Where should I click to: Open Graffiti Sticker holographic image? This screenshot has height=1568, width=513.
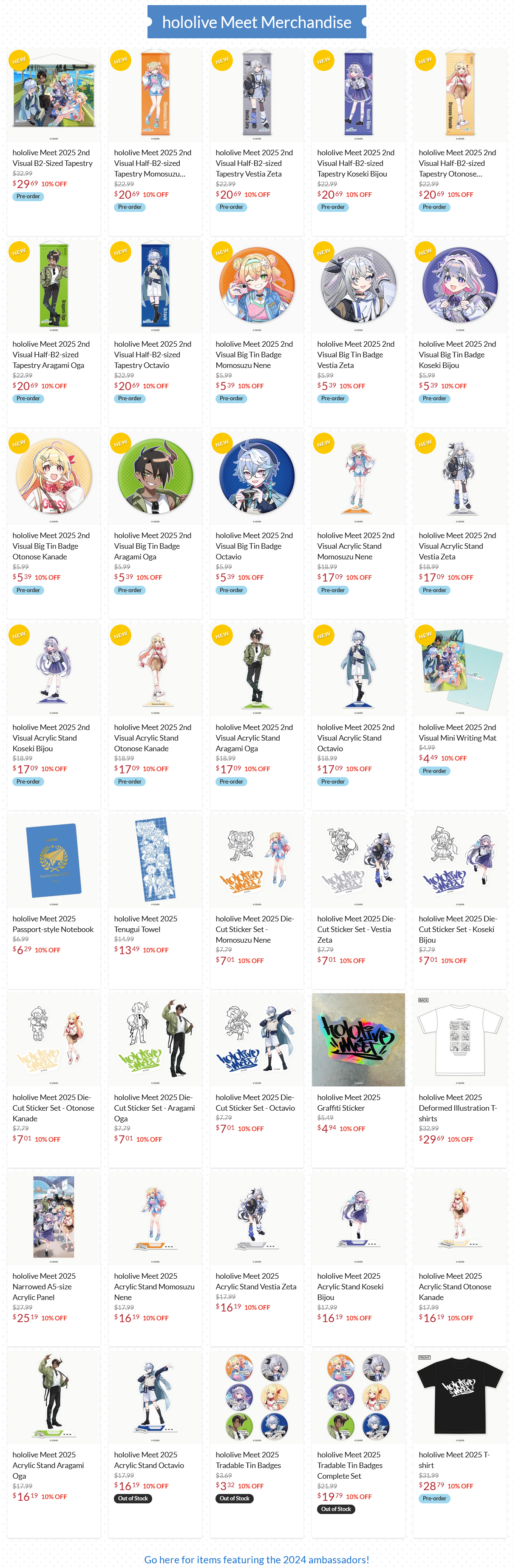click(358, 1040)
